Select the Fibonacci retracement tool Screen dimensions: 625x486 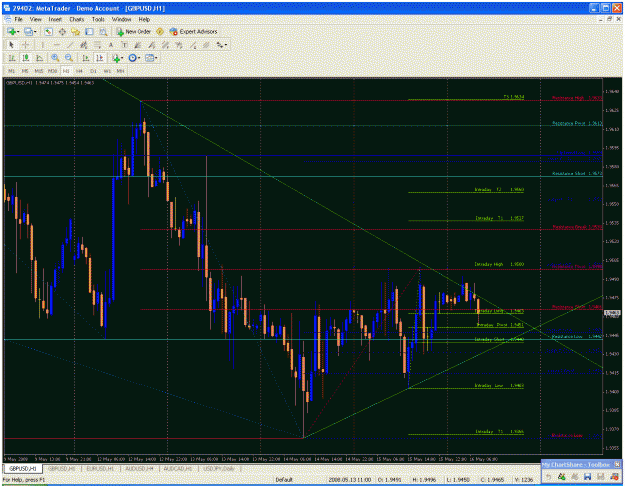coord(97,45)
